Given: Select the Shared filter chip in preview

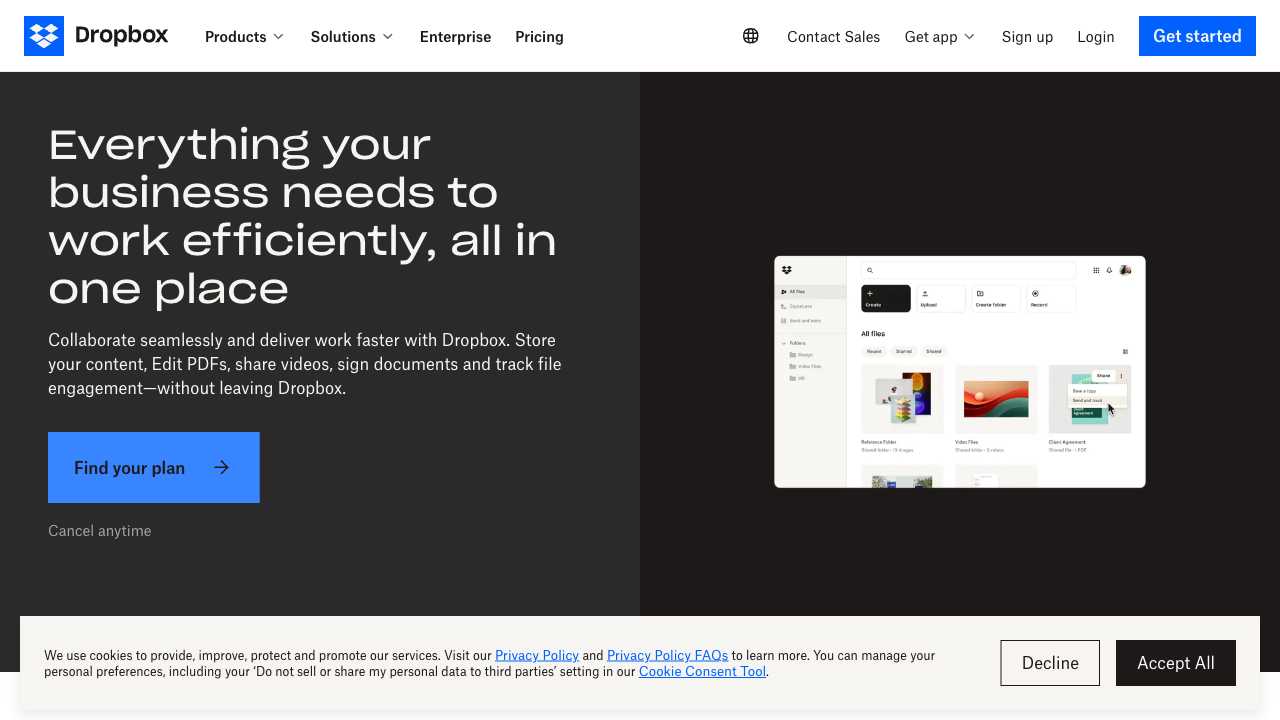Looking at the screenshot, I should (934, 351).
